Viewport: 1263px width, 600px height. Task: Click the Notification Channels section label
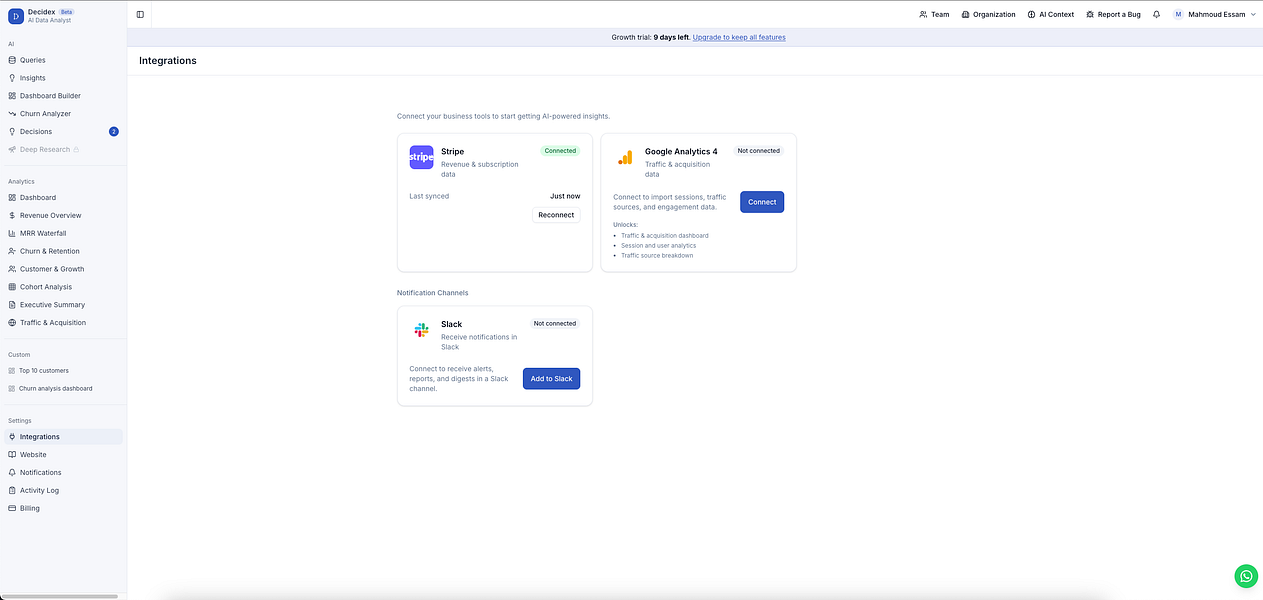[433, 293]
